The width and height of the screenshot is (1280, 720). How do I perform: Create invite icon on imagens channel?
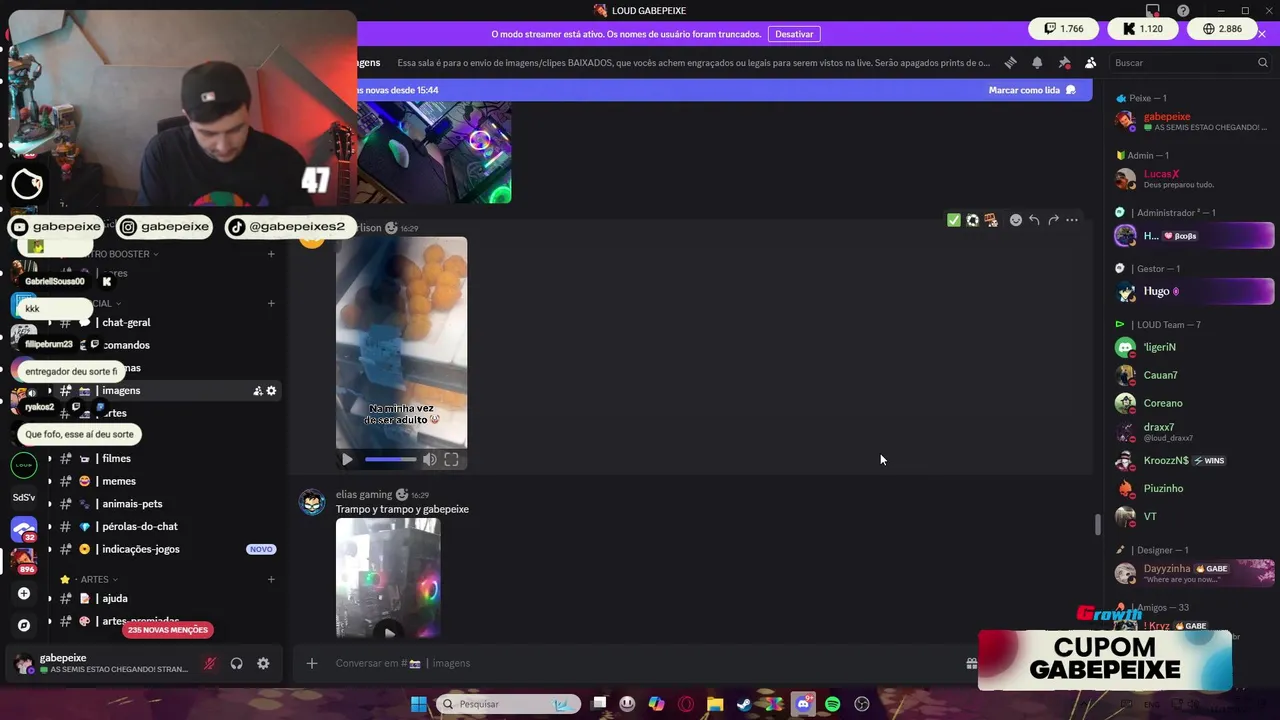pos(257,390)
